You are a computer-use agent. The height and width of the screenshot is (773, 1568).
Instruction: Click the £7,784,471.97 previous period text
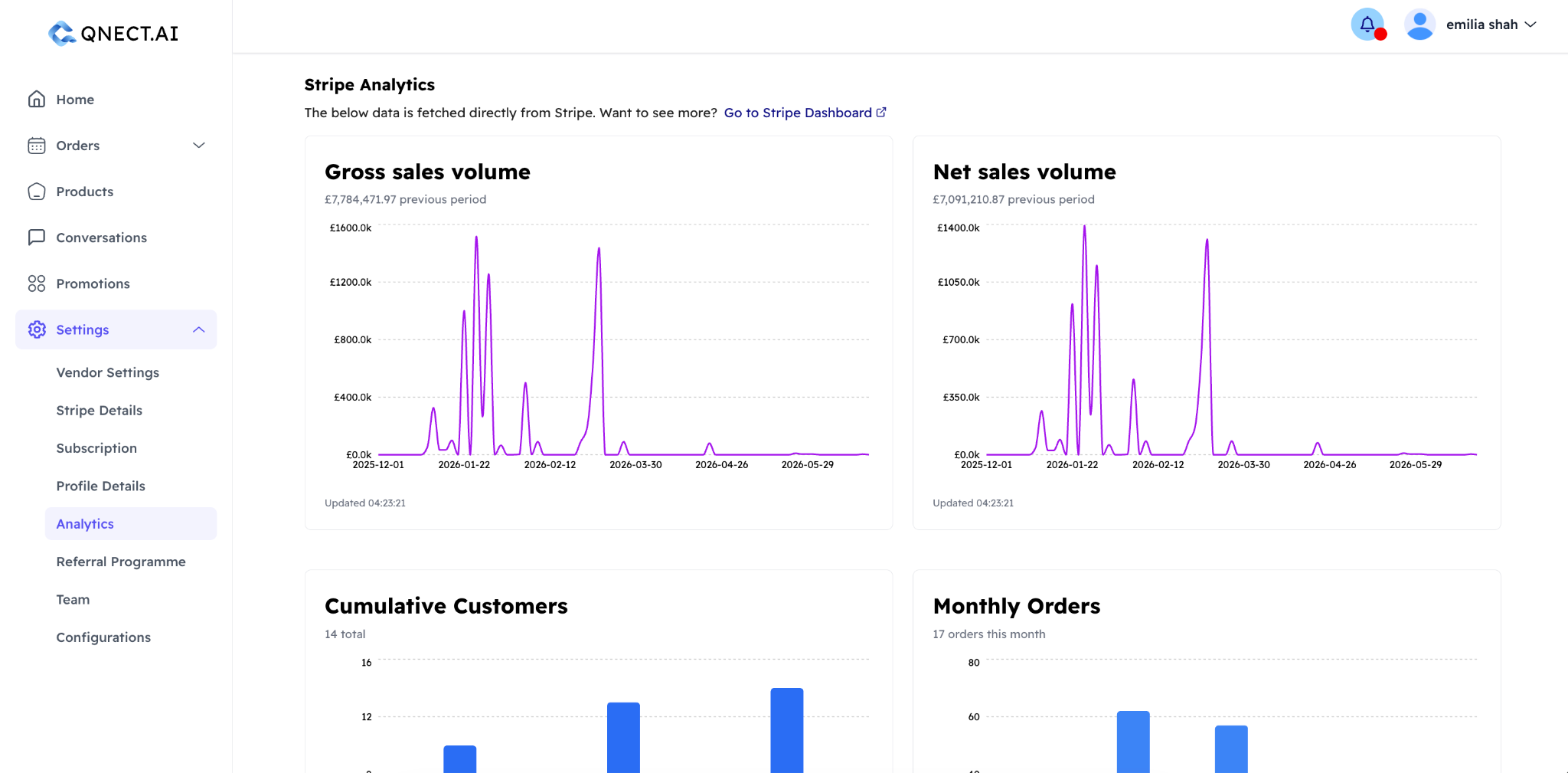pos(405,199)
